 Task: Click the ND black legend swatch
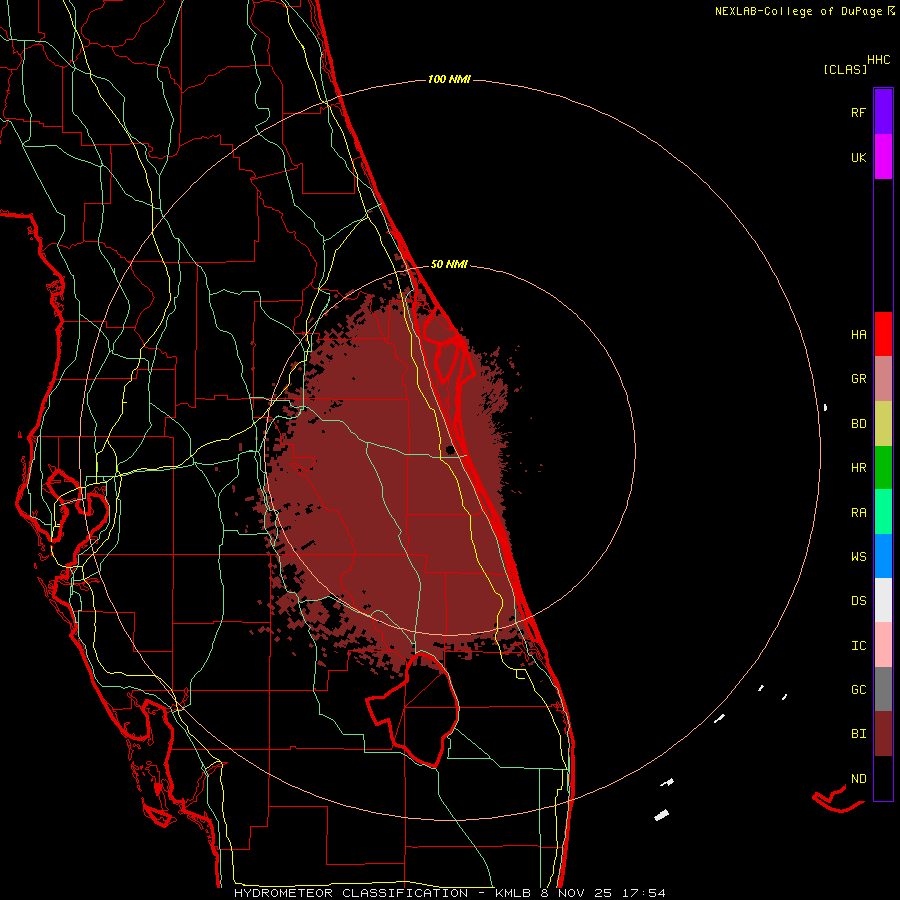coord(883,778)
